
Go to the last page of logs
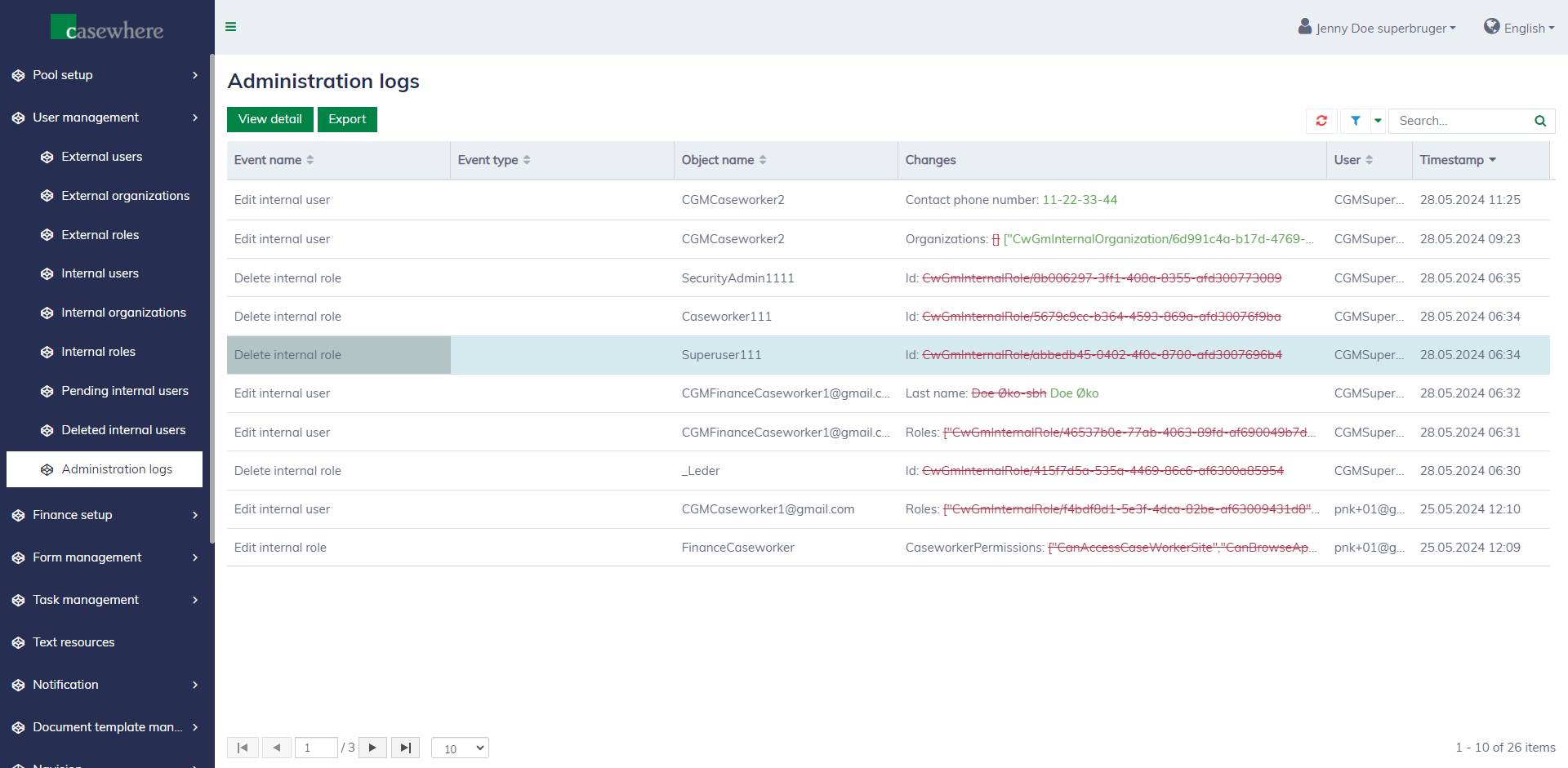point(405,748)
